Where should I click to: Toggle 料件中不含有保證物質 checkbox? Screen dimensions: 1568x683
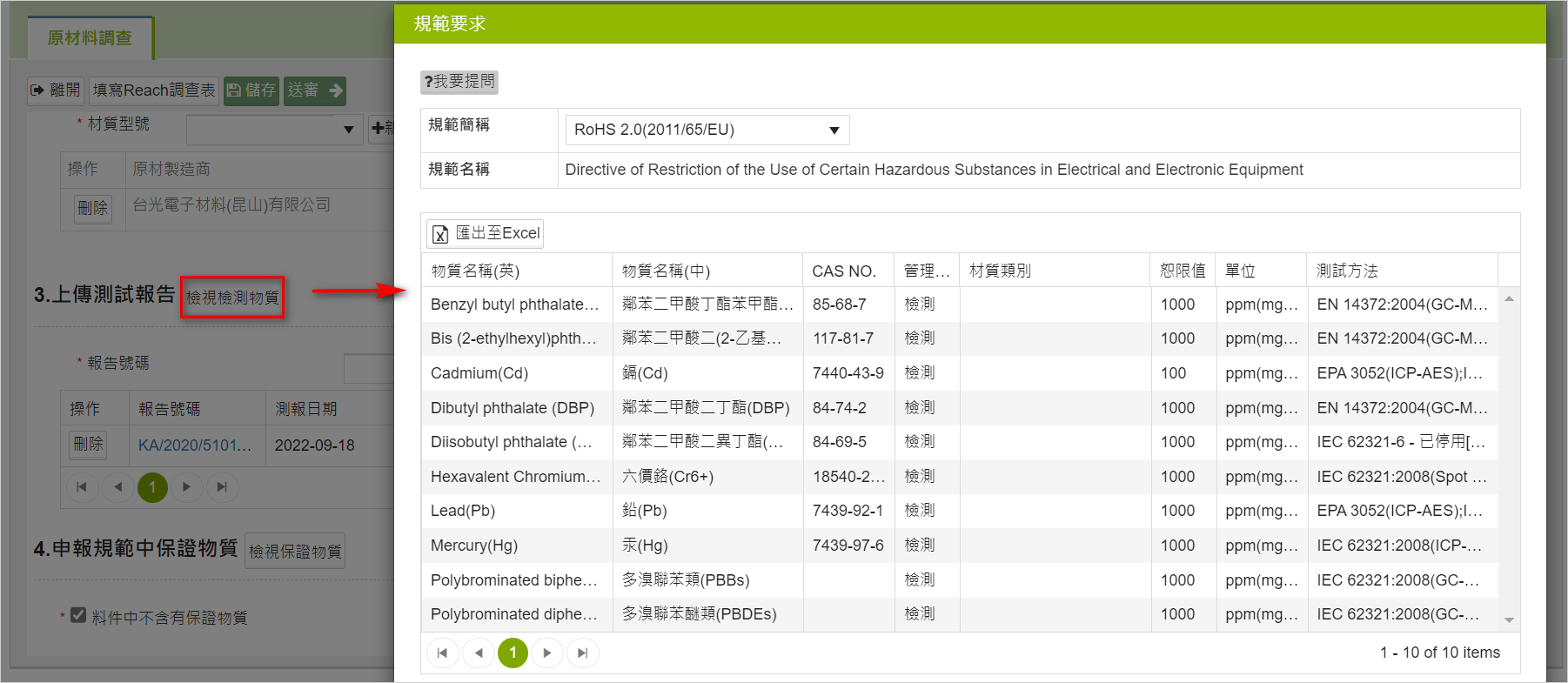78,615
